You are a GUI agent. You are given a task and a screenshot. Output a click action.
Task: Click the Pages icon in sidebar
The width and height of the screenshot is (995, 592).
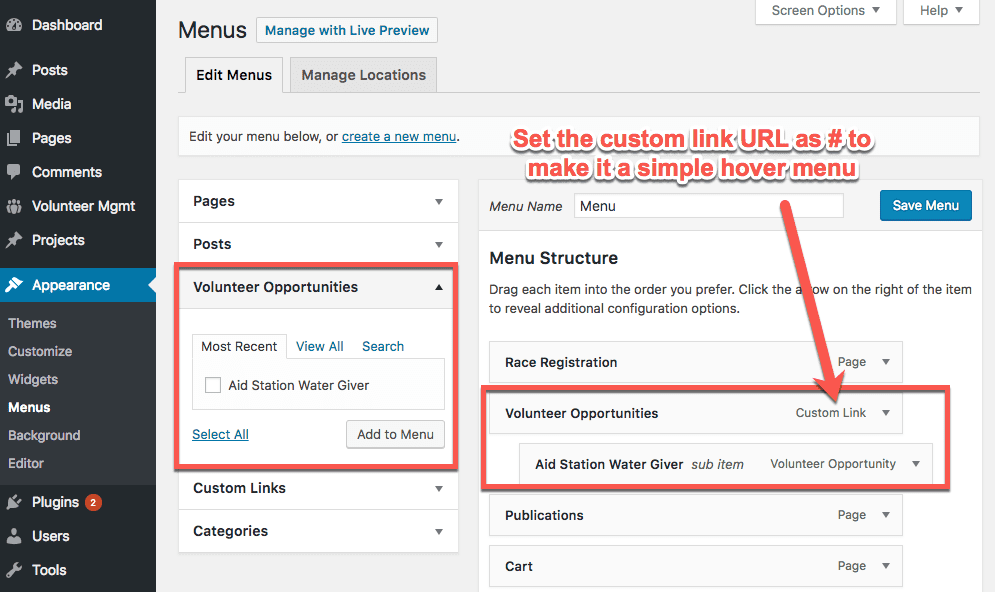click(14, 138)
